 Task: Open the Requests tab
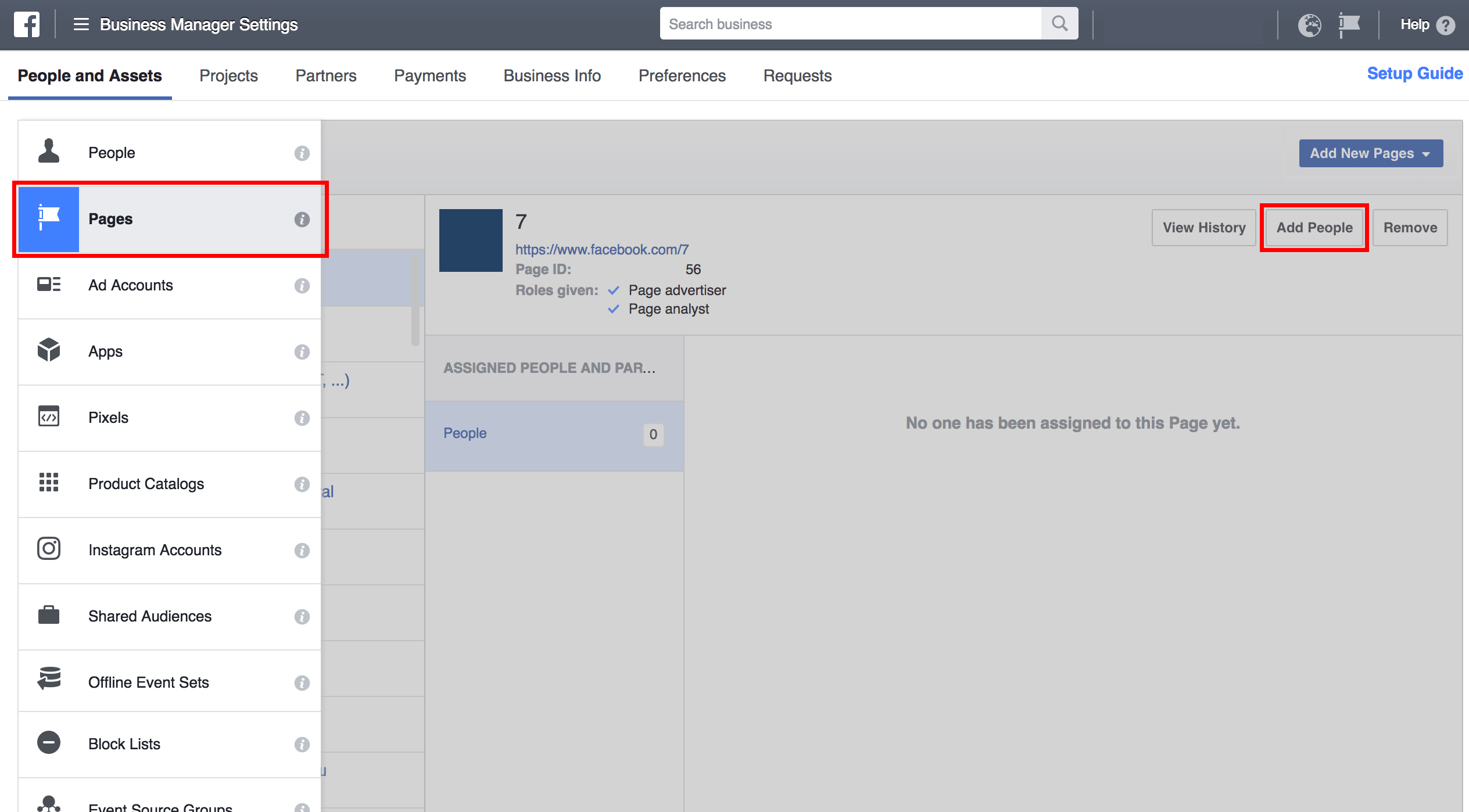coord(797,76)
